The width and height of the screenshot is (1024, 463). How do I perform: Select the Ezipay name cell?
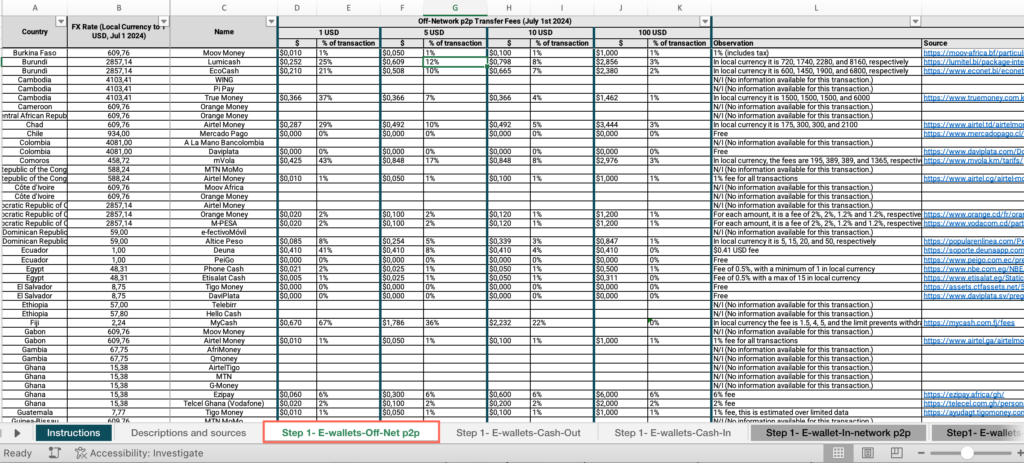pyautogui.click(x=224, y=394)
